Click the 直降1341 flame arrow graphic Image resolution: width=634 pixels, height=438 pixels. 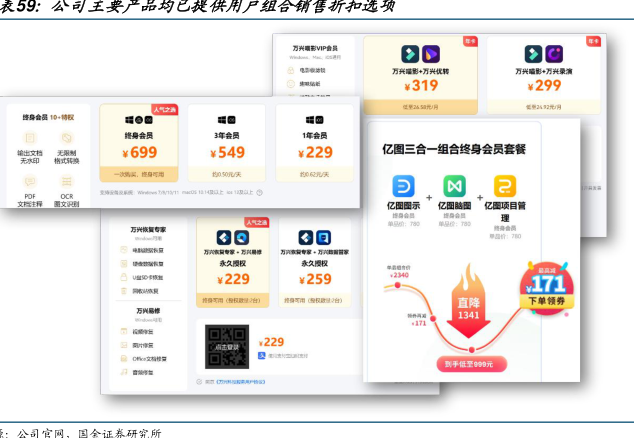(x=469, y=301)
